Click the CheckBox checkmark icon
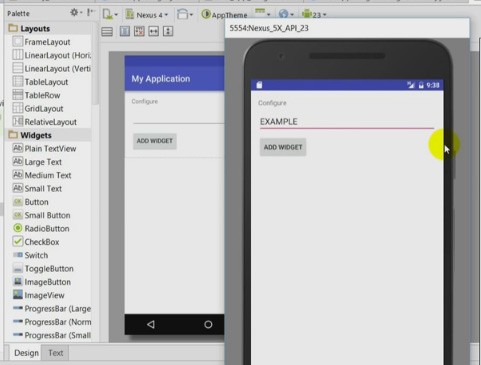This screenshot has width=481, height=365. (17, 241)
